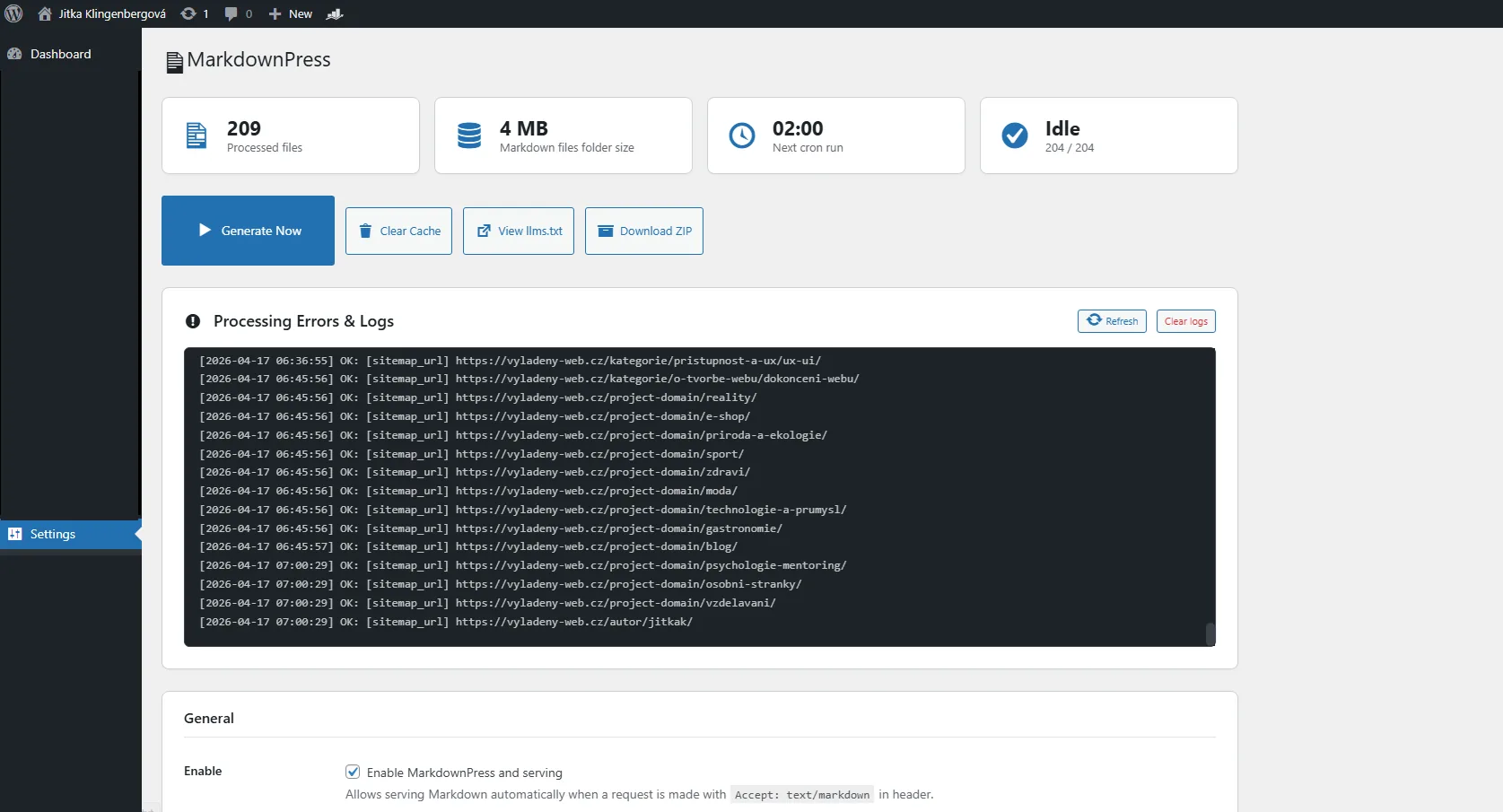Click the home icon beside the site name
Viewport: 1503px width, 812px height.
44,13
